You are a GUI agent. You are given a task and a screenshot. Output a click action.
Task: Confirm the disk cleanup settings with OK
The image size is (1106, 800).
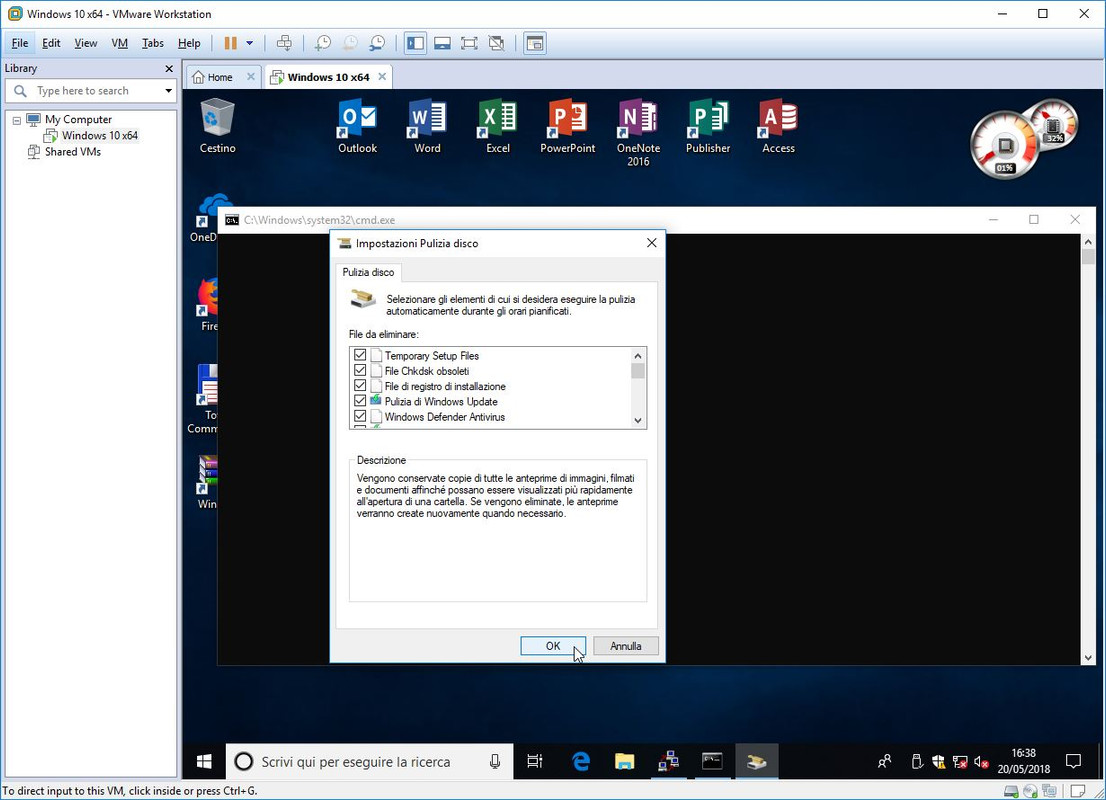coord(553,646)
